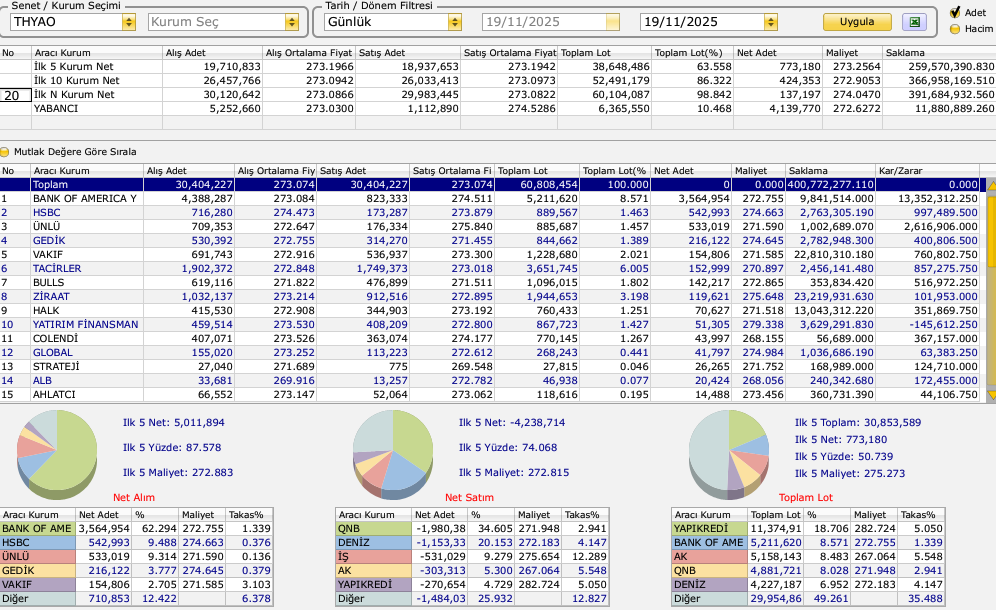996x610 pixels.
Task: Sort main table by Toplam Lot column
Action: point(537,171)
